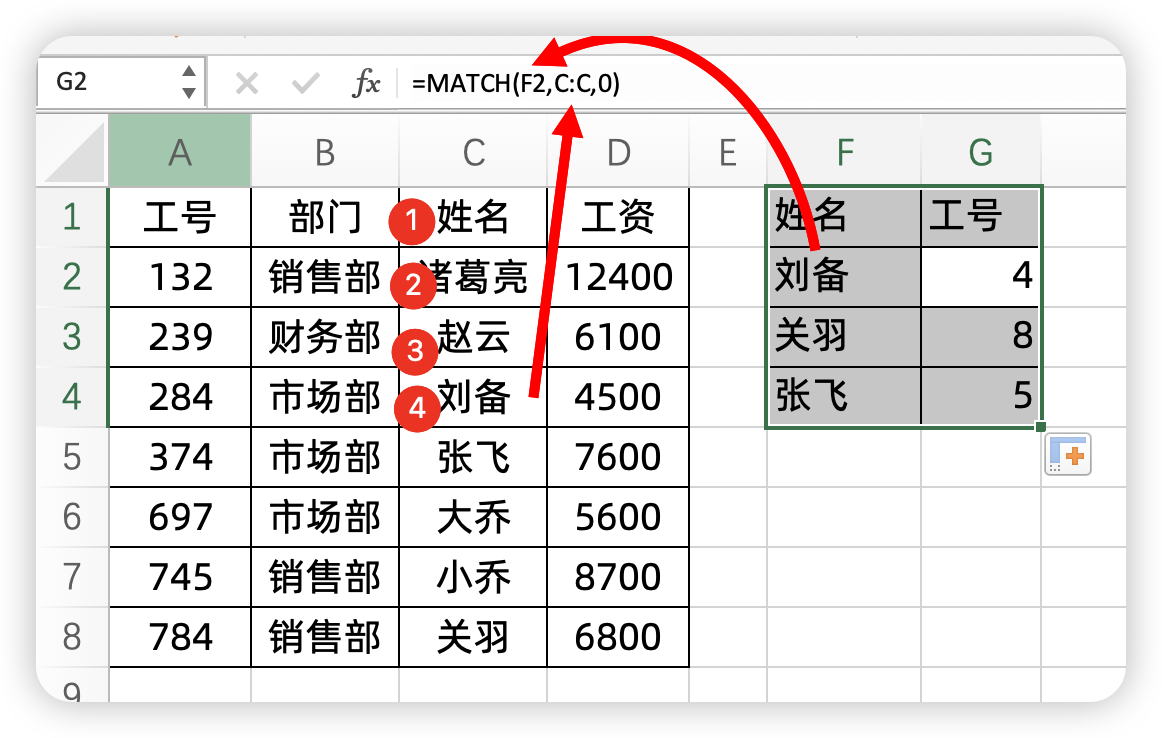
Task: Click cell with 284
Action: [x=180, y=397]
